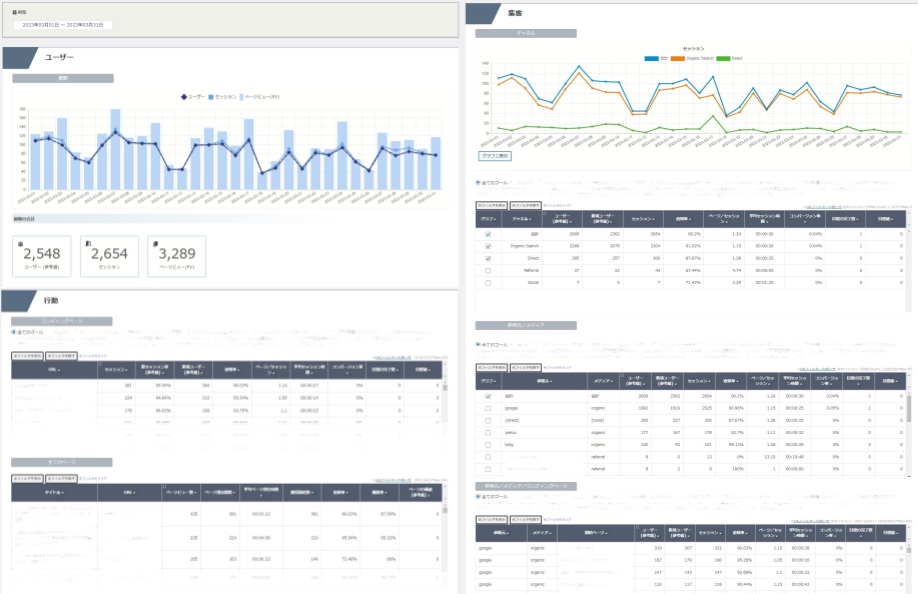Screen dimensions: 918x594
Task: Toggle ページビュー(PV) legend marker in the user chart
Action: tap(243, 97)
